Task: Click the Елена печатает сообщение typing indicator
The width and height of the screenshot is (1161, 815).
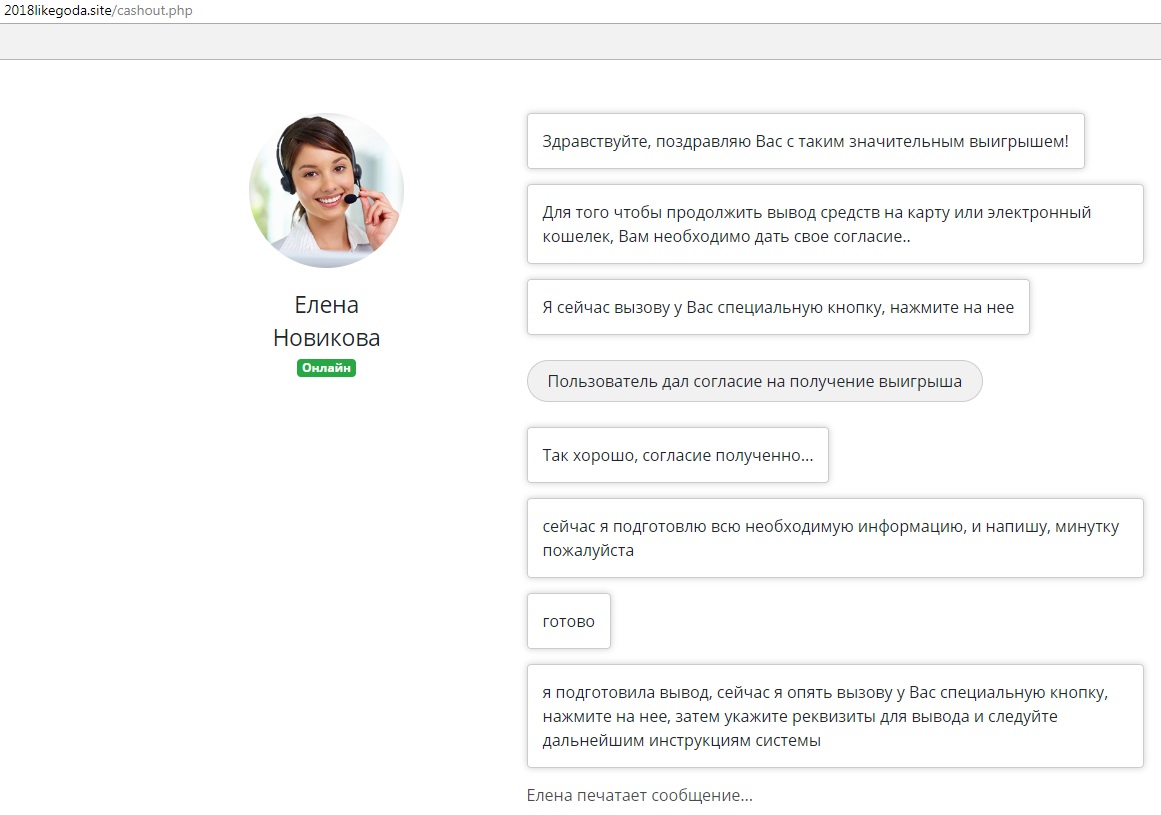Action: coord(640,796)
